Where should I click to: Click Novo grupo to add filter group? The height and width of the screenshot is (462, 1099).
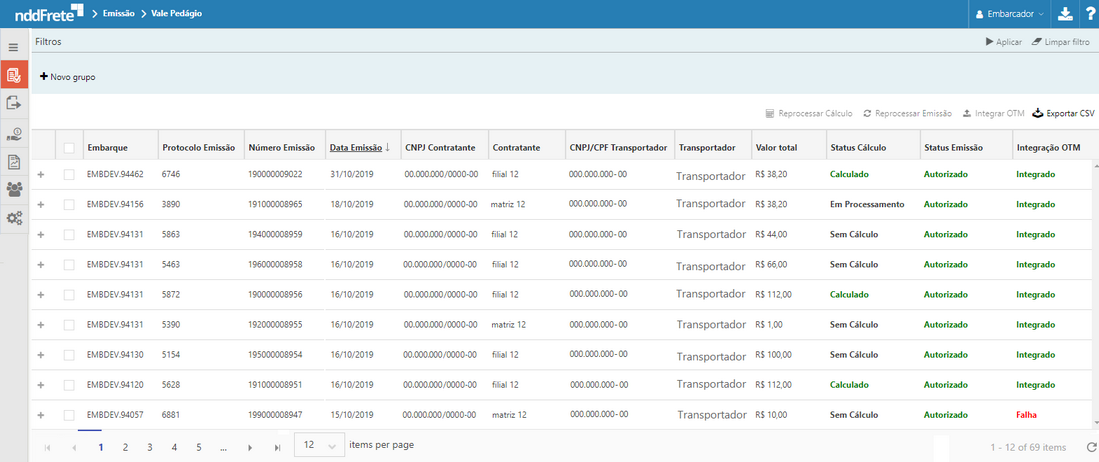68,77
